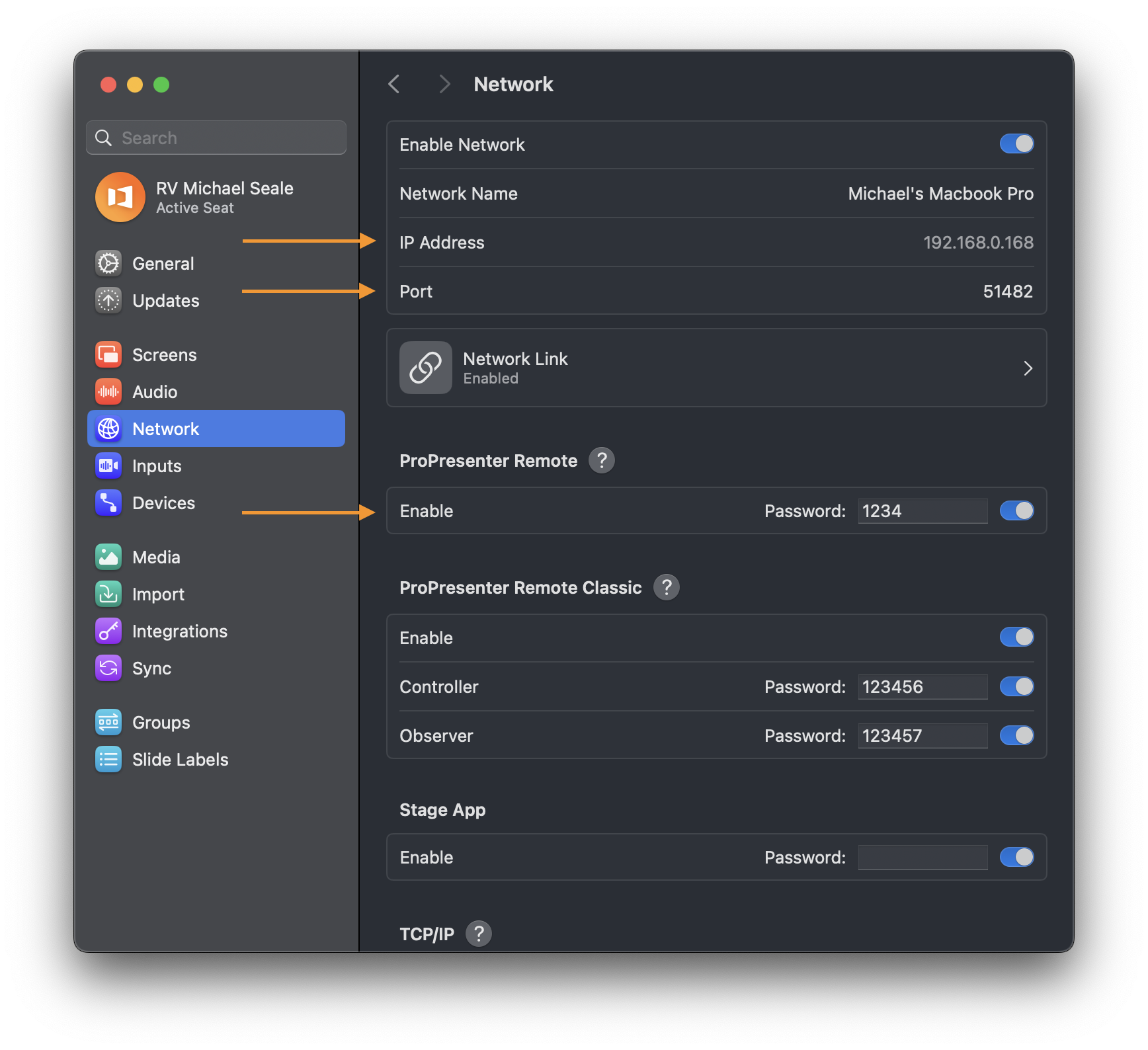Screen dimensions: 1148x1050
Task: Open the Sync section label
Action: (x=151, y=668)
